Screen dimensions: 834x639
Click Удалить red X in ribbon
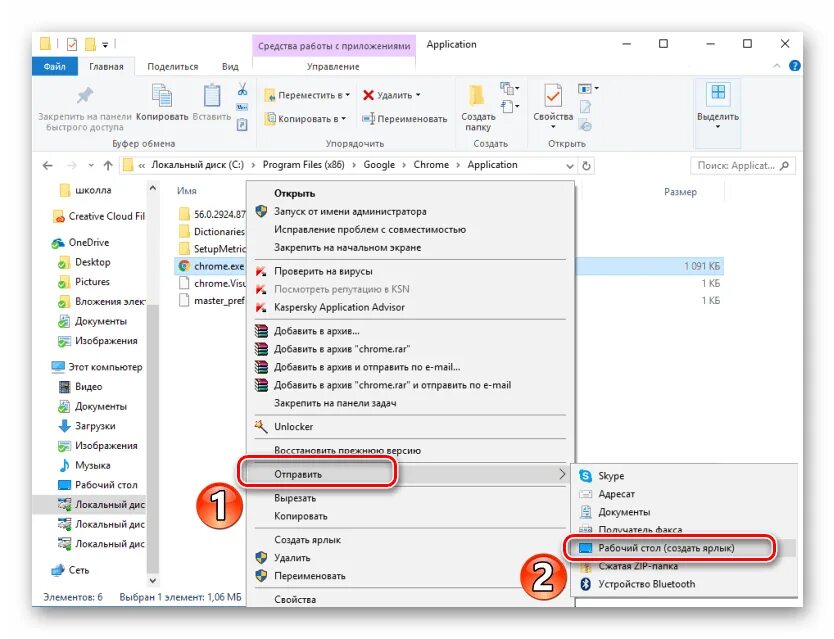(x=368, y=95)
